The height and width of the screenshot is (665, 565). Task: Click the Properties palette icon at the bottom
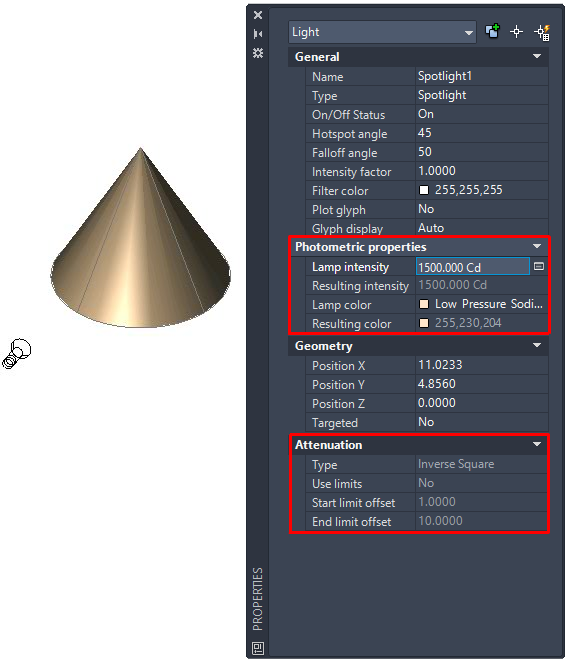(x=258, y=648)
